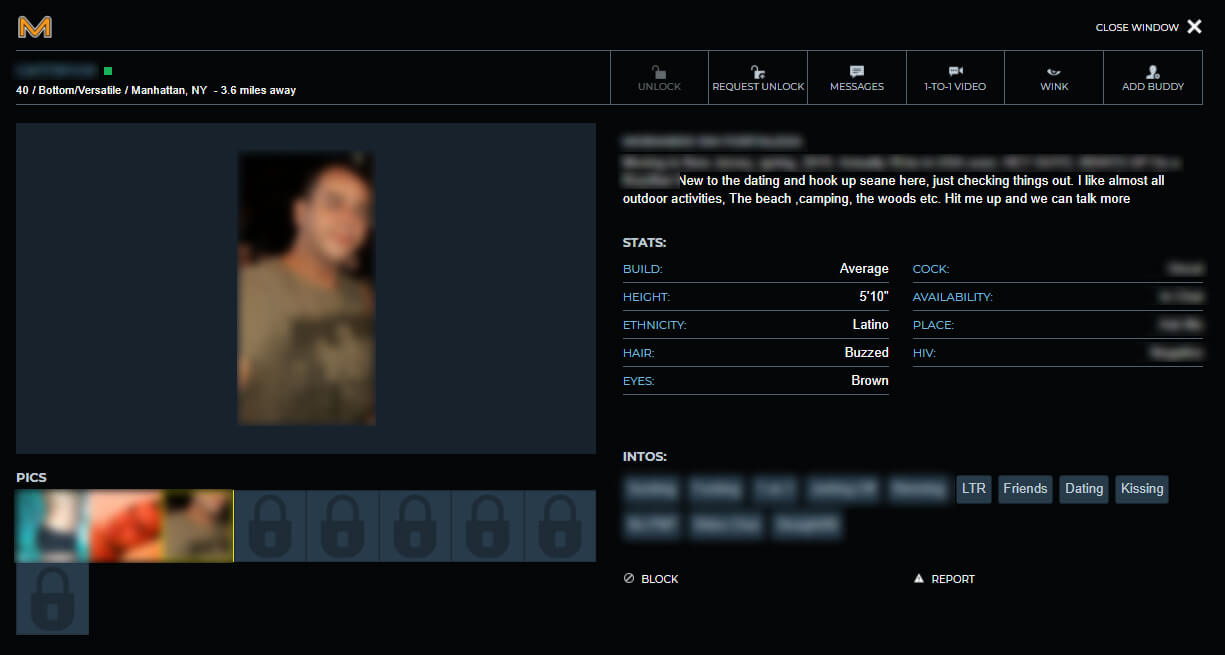Select the first thumbnail in Pics
This screenshot has height=655, width=1225.
(x=52, y=526)
